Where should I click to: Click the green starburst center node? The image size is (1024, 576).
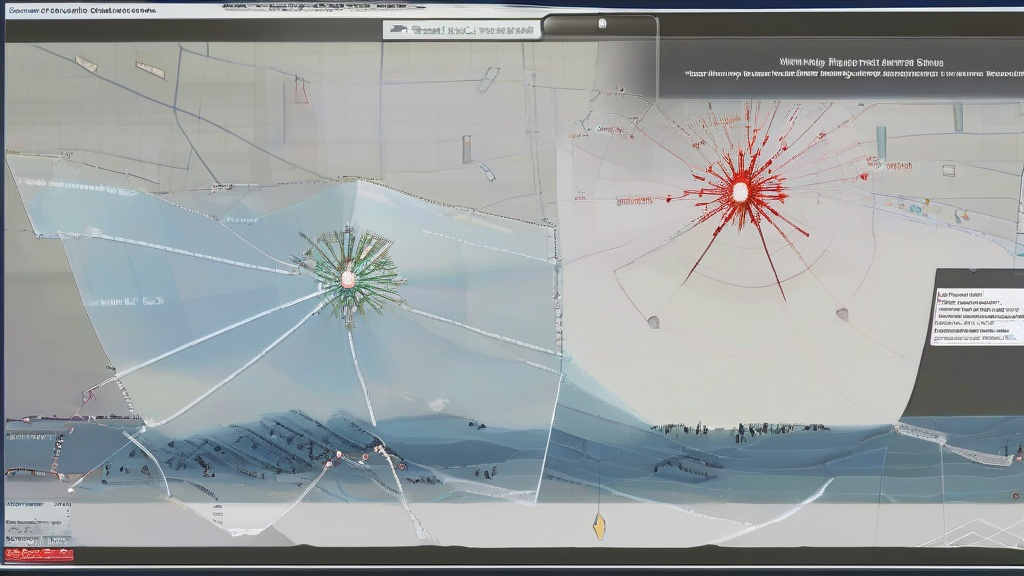point(349,276)
